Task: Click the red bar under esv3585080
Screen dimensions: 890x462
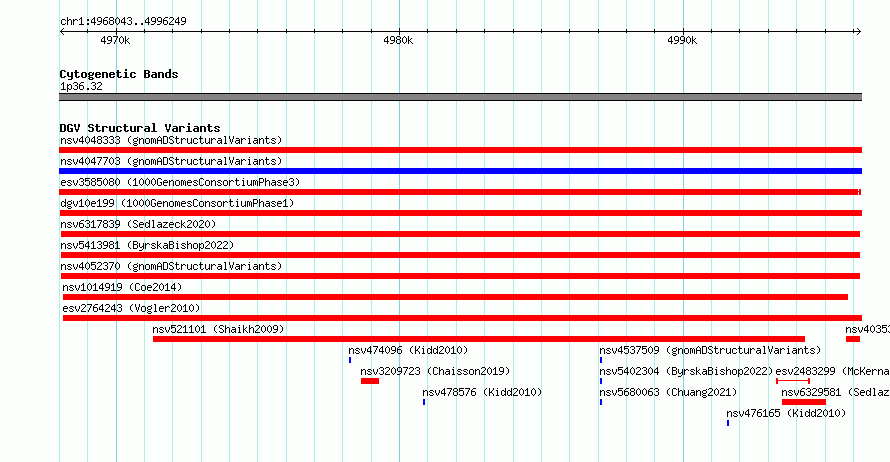Action: click(460, 192)
